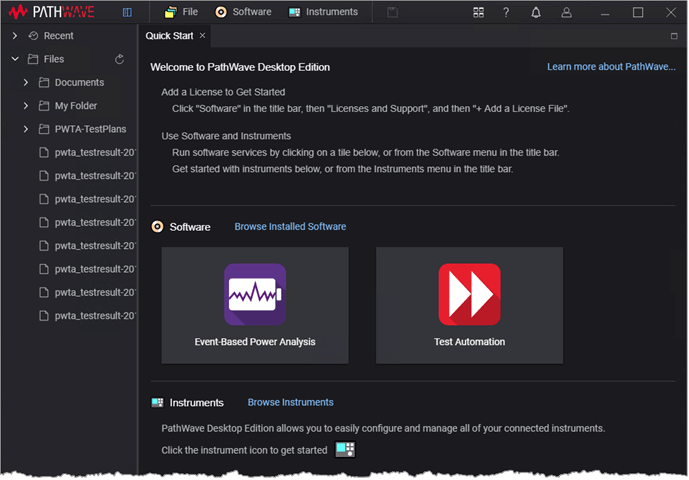Open help question mark icon
The width and height of the screenshot is (689, 480).
[x=506, y=12]
